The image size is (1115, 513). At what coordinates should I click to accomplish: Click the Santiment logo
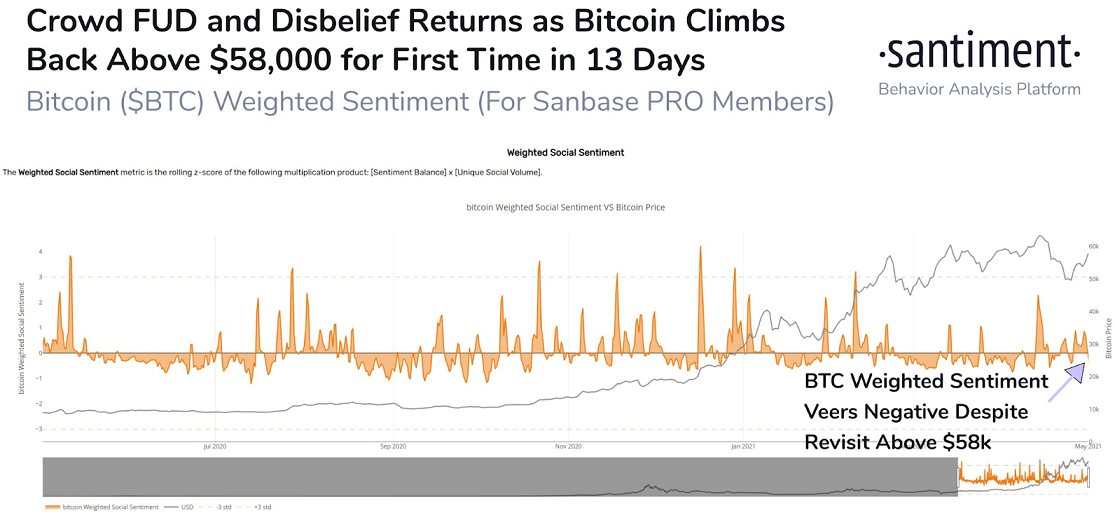point(978,50)
